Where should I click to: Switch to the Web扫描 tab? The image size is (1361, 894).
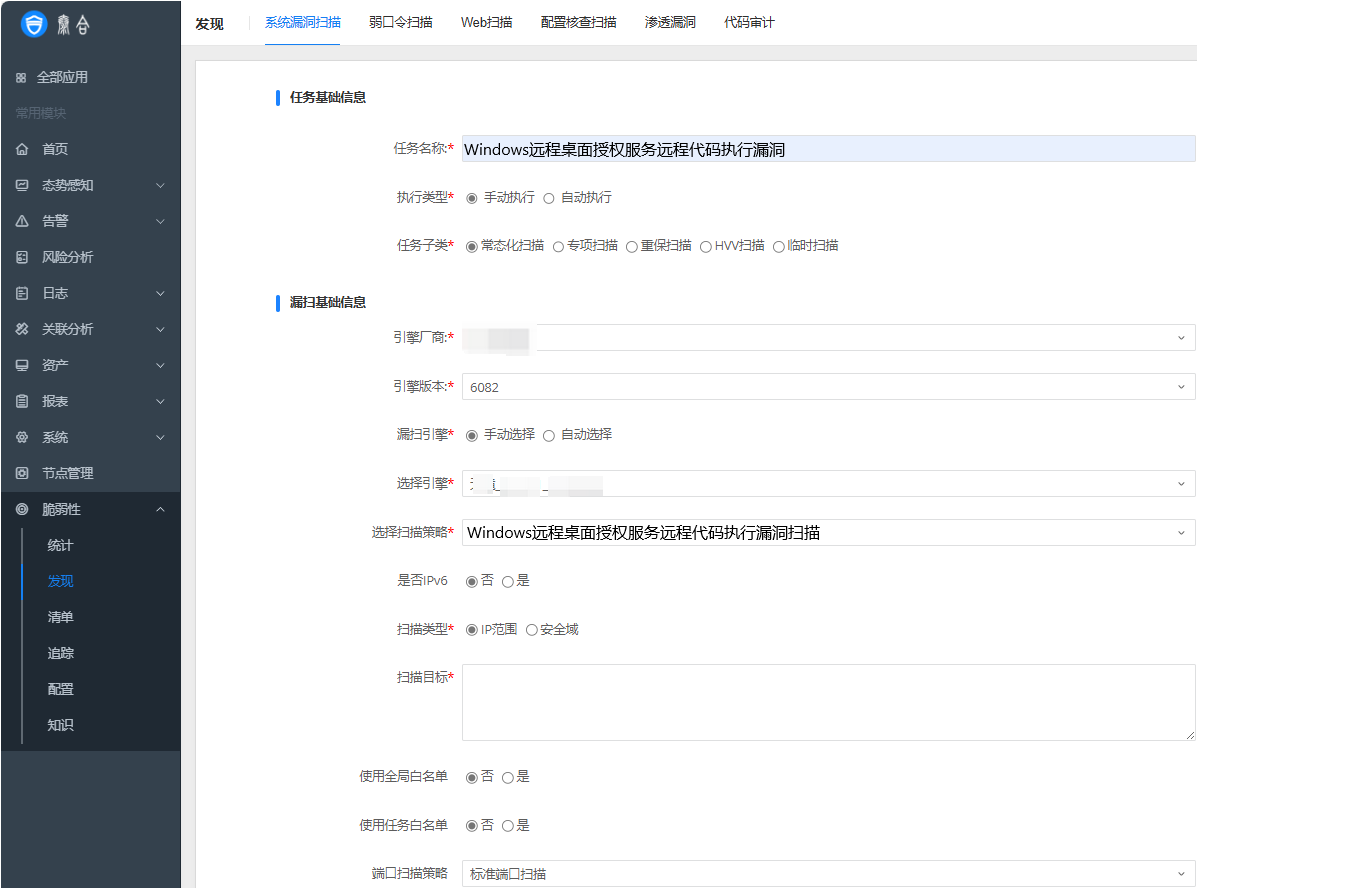click(487, 22)
